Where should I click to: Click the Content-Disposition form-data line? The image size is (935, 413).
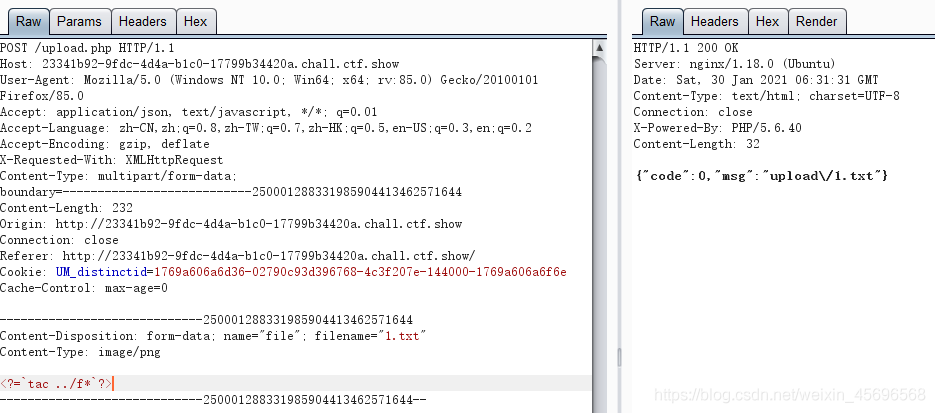coord(213,336)
